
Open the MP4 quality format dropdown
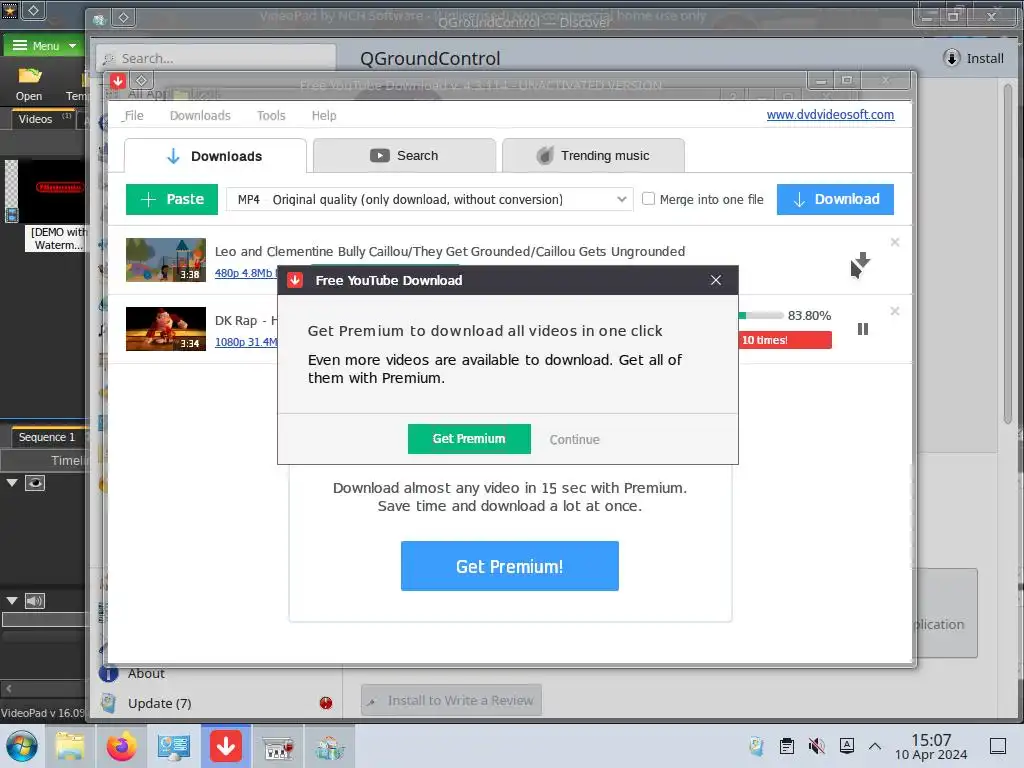(430, 199)
